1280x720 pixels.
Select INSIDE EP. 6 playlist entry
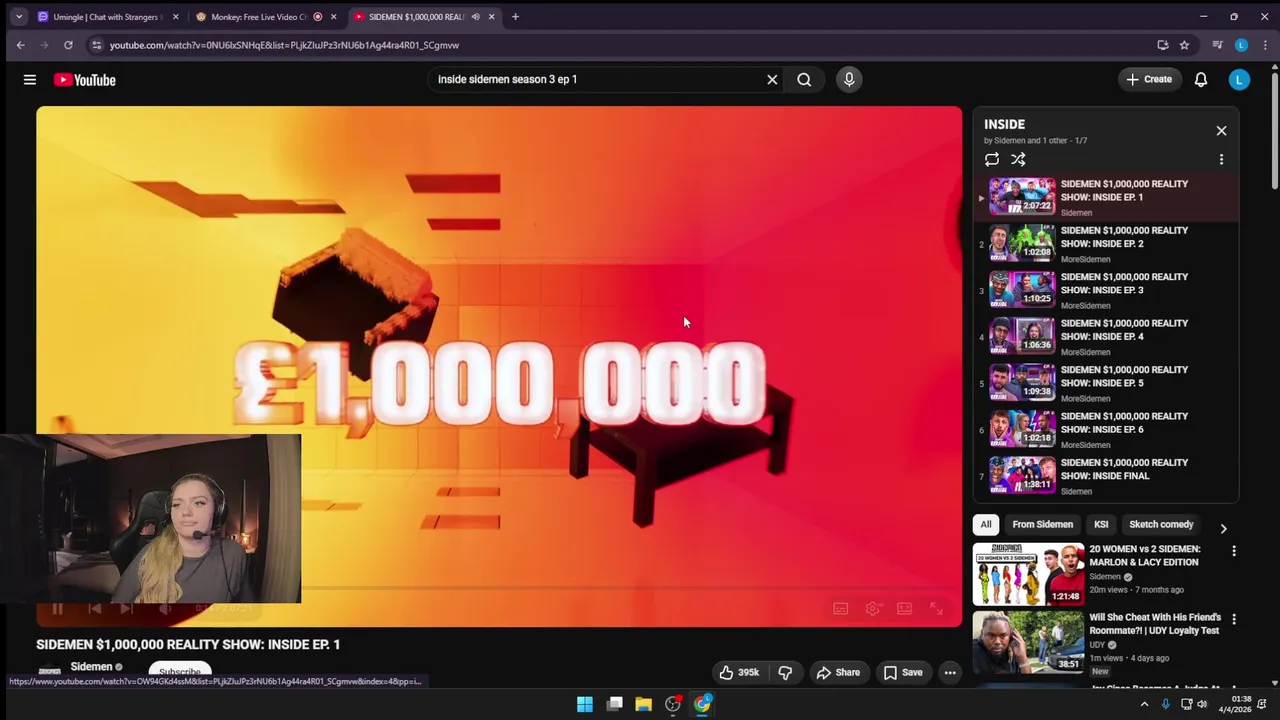1106,430
